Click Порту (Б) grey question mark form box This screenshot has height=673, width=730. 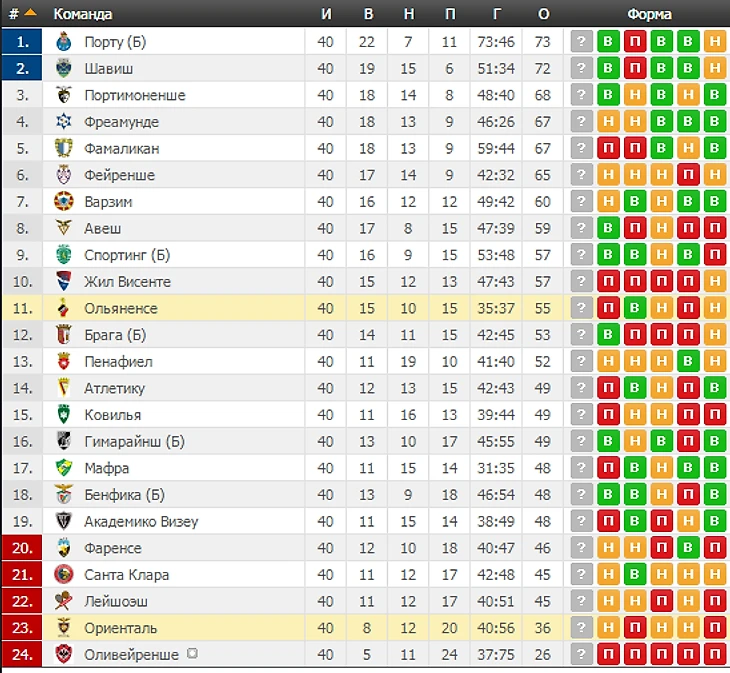(581, 42)
